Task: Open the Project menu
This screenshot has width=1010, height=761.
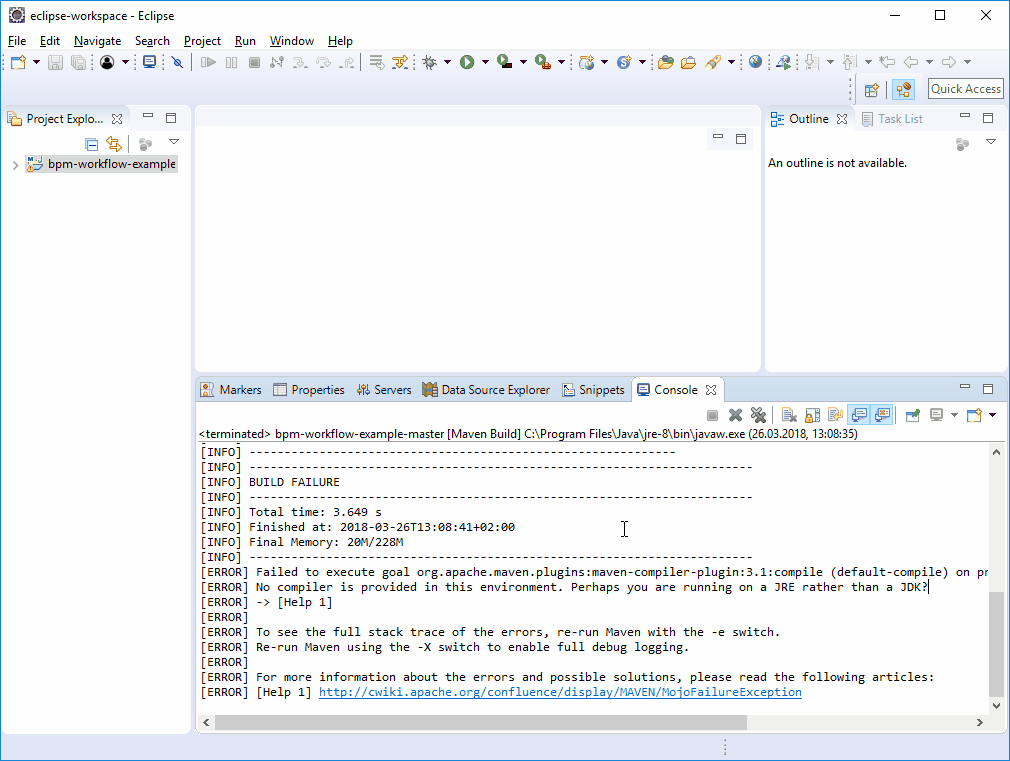Action: pos(202,41)
